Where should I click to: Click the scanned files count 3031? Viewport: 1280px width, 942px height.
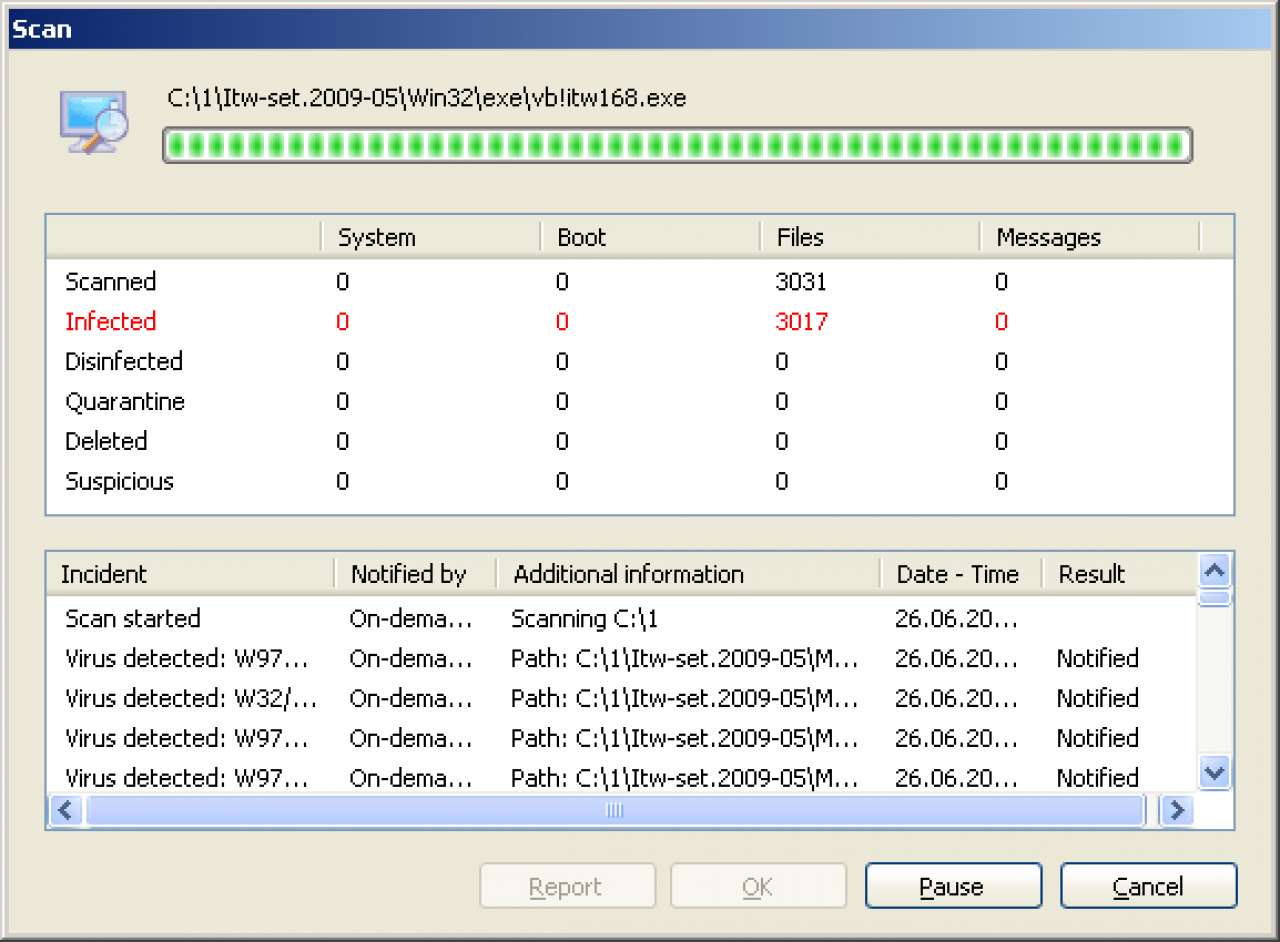801,282
